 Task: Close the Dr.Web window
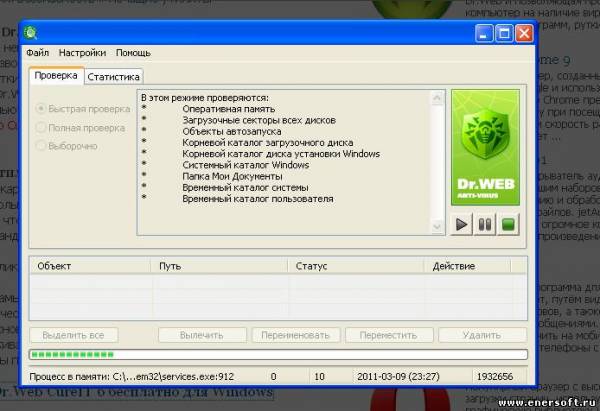pyautogui.click(x=524, y=33)
